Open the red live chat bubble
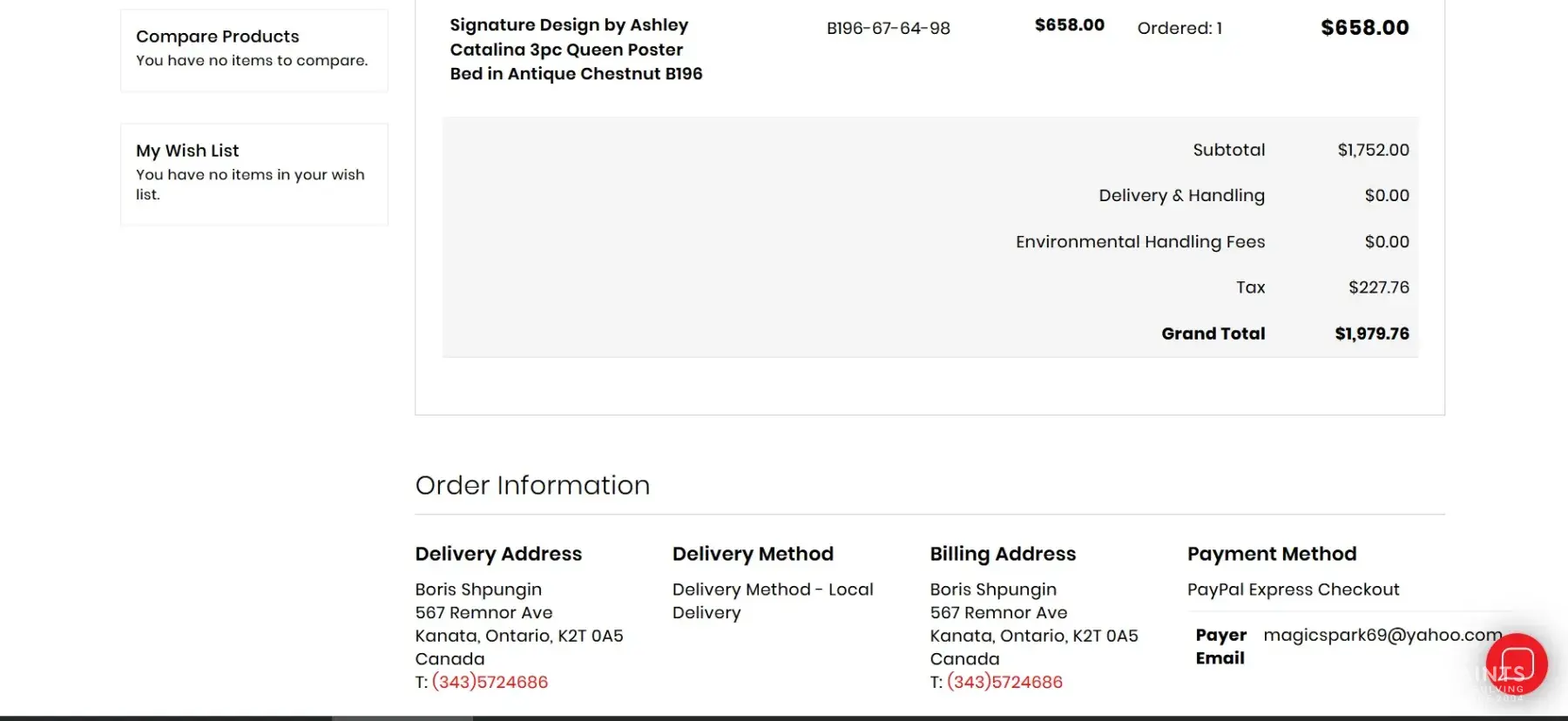The image size is (1568, 721). coord(1517,664)
